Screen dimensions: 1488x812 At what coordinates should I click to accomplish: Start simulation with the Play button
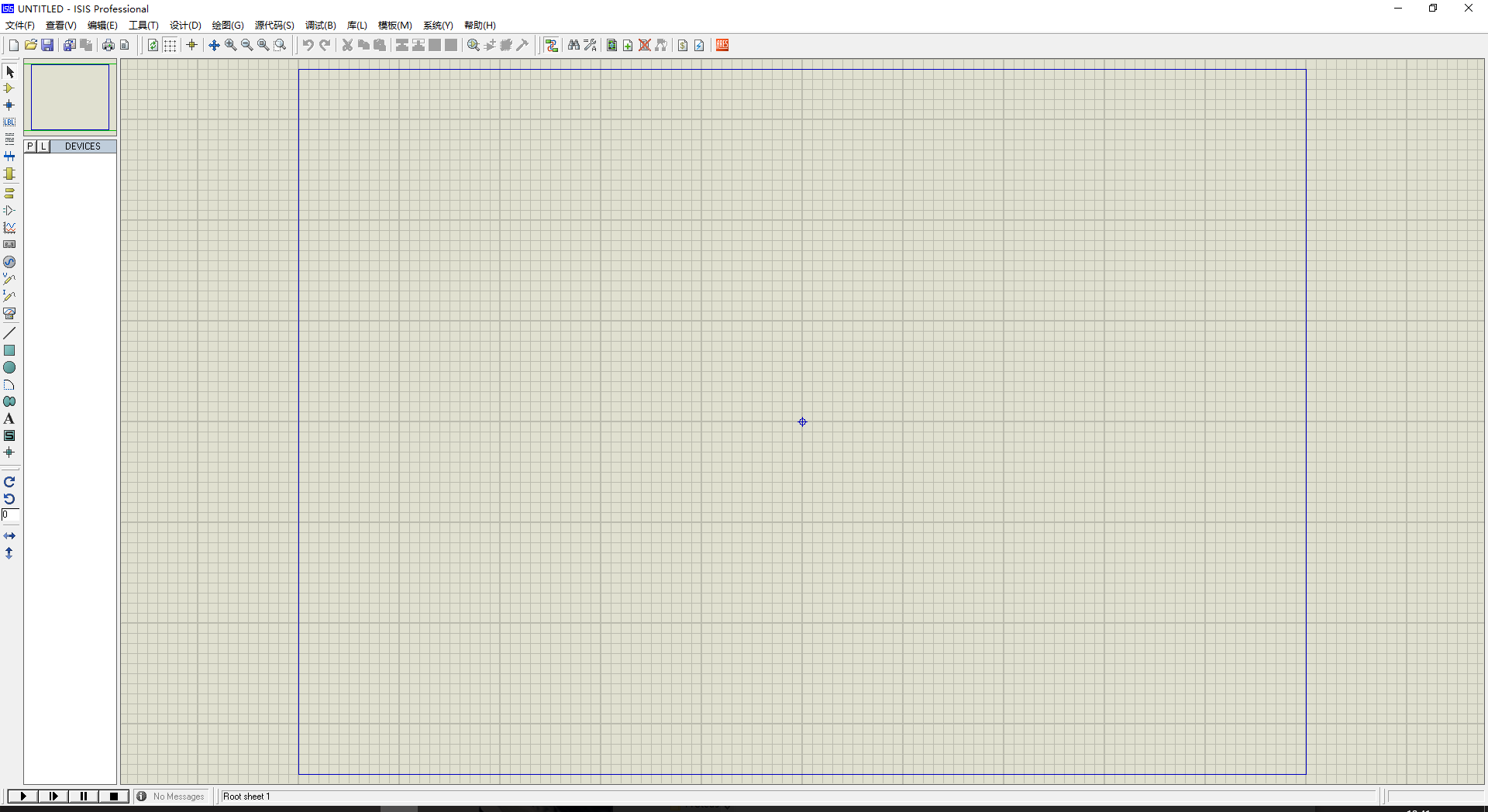coord(23,797)
